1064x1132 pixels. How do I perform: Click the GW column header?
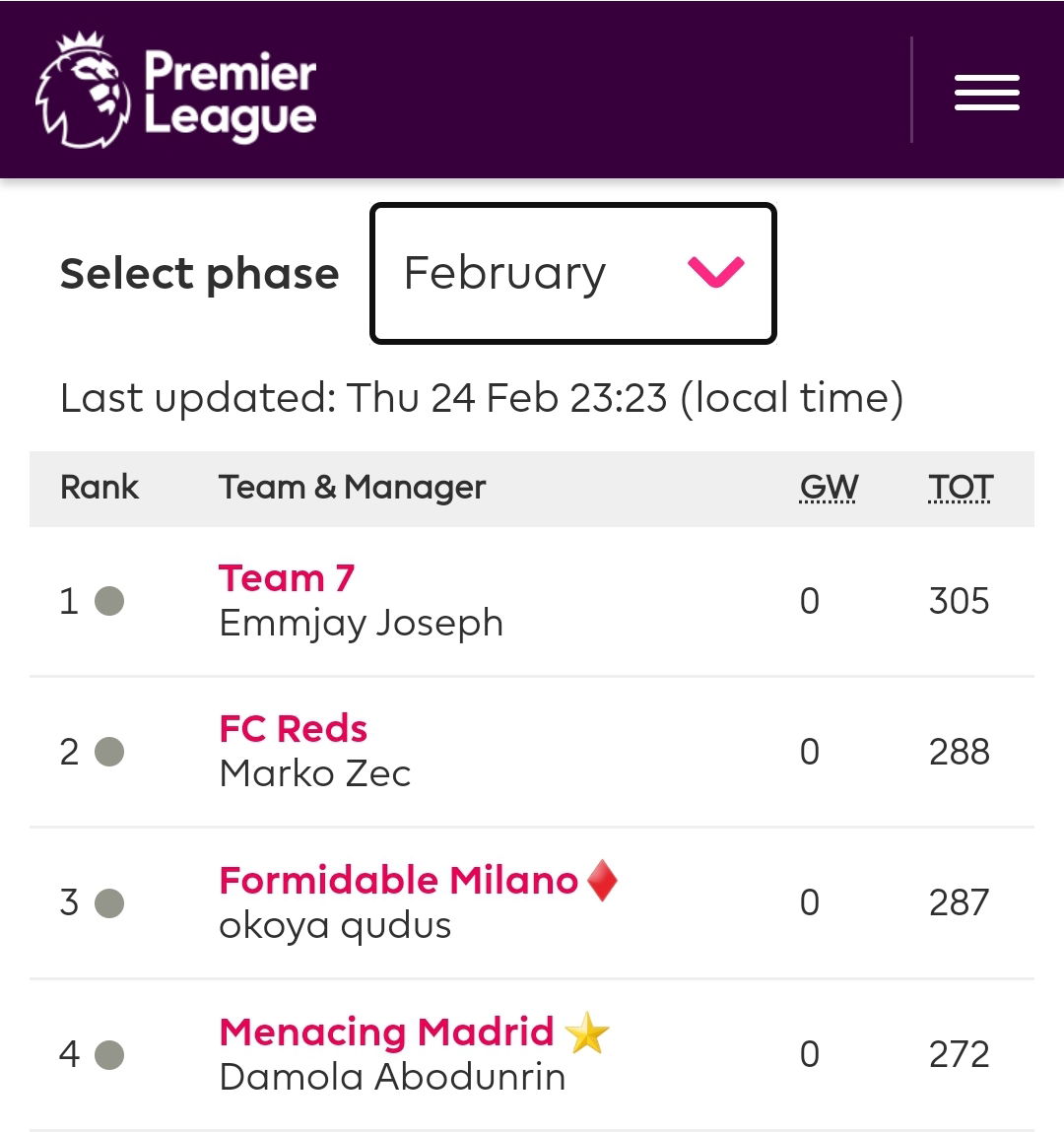pyautogui.click(x=829, y=488)
